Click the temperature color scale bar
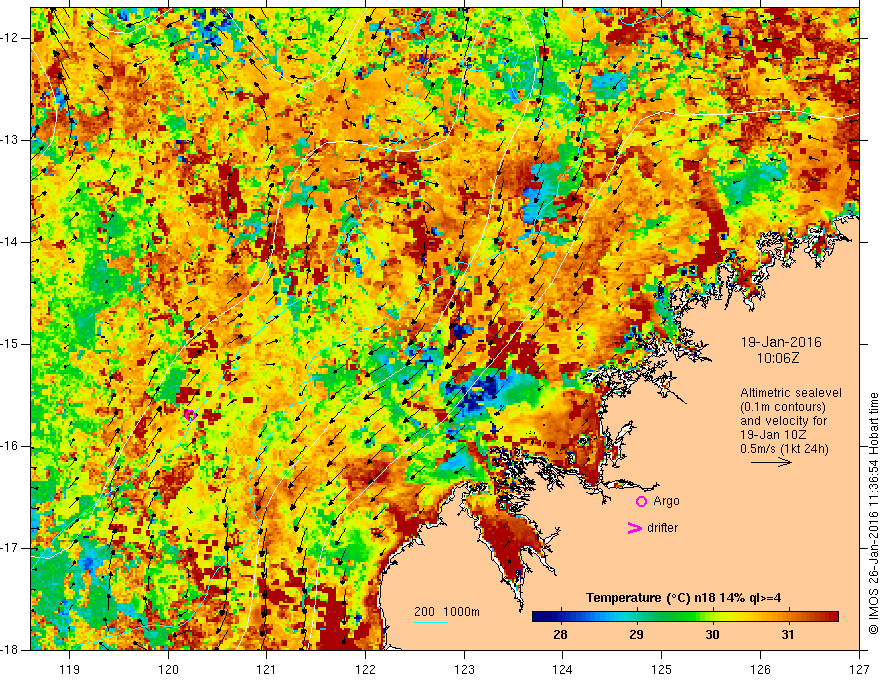 [x=685, y=617]
